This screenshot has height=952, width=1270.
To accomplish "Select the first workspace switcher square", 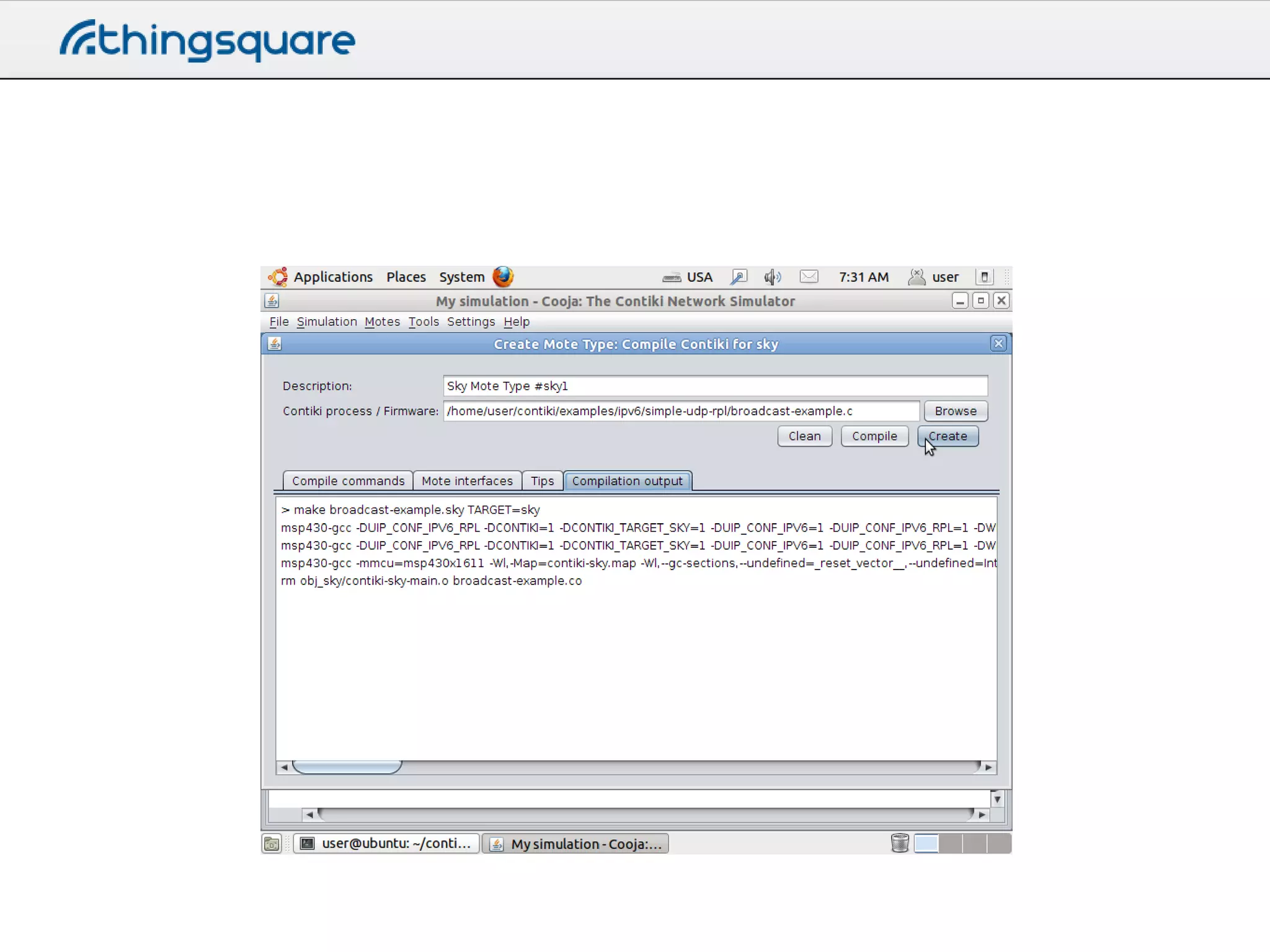I will pos(926,844).
